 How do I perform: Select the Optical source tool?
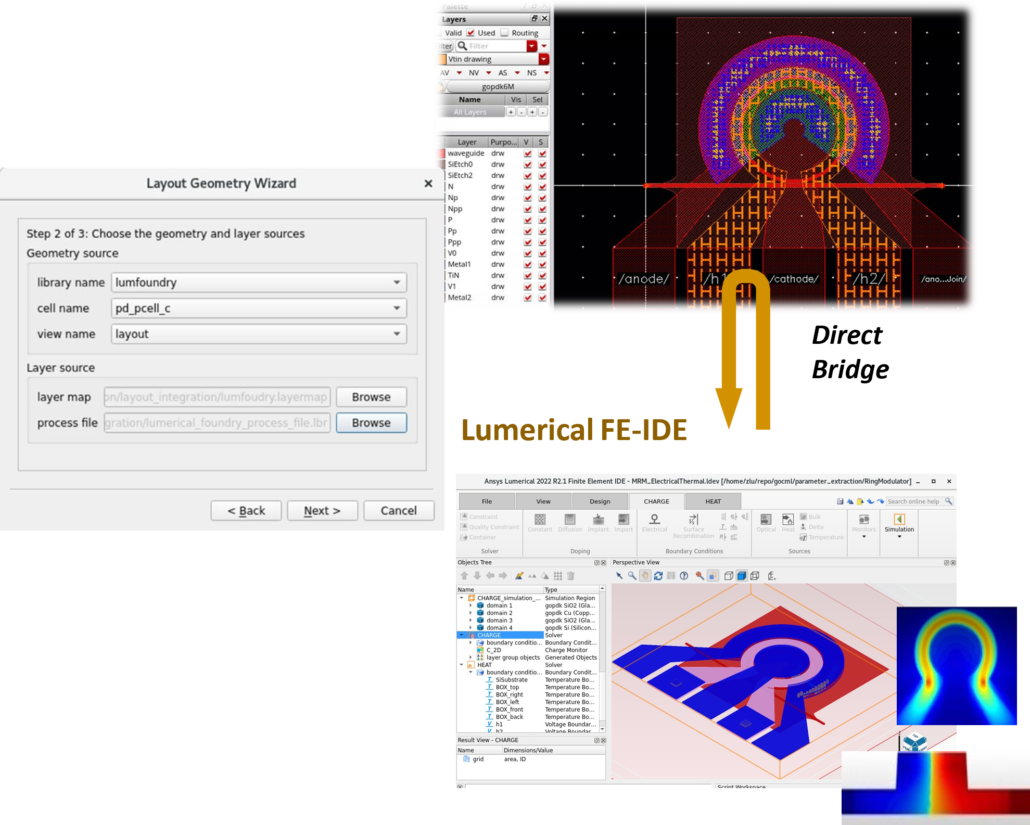tap(766, 522)
